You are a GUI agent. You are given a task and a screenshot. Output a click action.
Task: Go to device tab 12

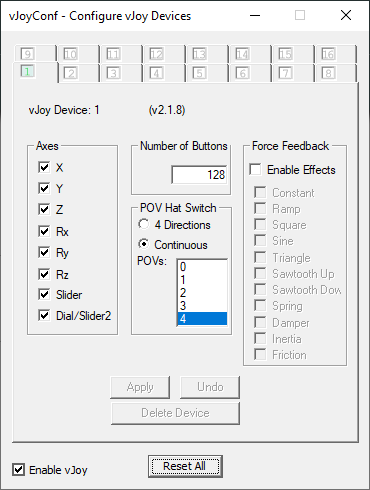pos(164,54)
